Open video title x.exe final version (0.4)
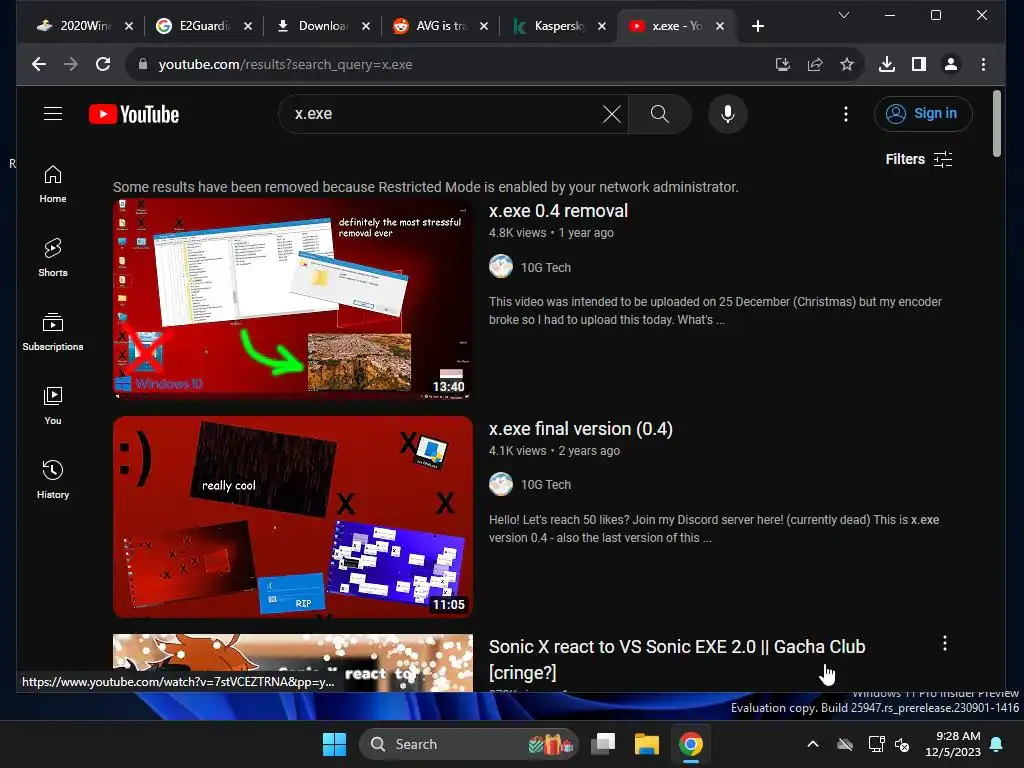Screen dimensions: 1024x768 (x=581, y=429)
